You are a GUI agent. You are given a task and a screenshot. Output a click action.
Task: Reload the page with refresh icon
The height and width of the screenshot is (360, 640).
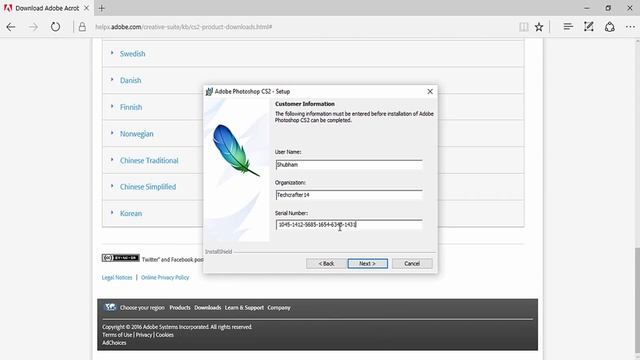tap(55, 27)
